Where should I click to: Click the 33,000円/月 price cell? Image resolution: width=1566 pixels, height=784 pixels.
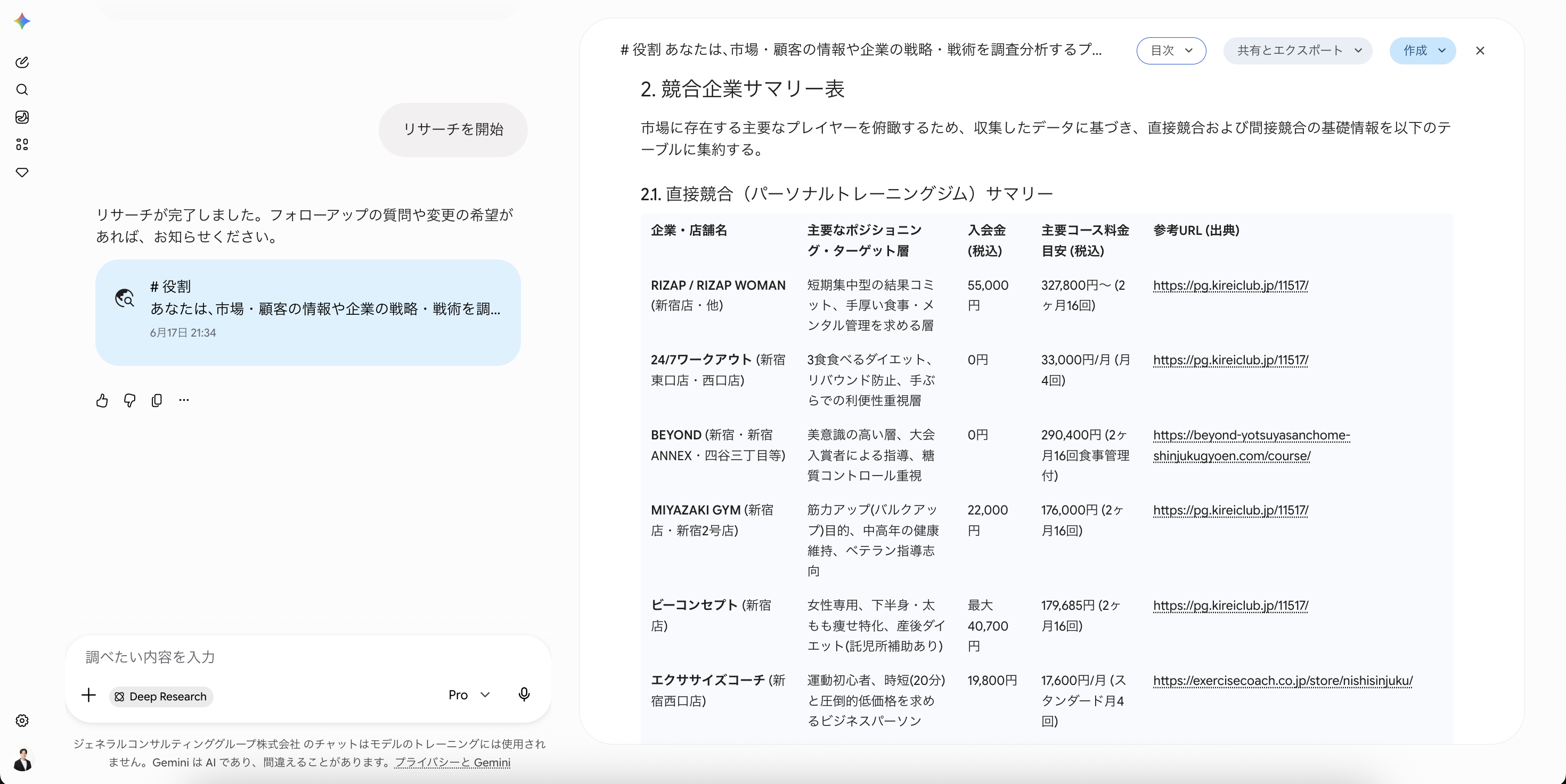pyautogui.click(x=1086, y=370)
